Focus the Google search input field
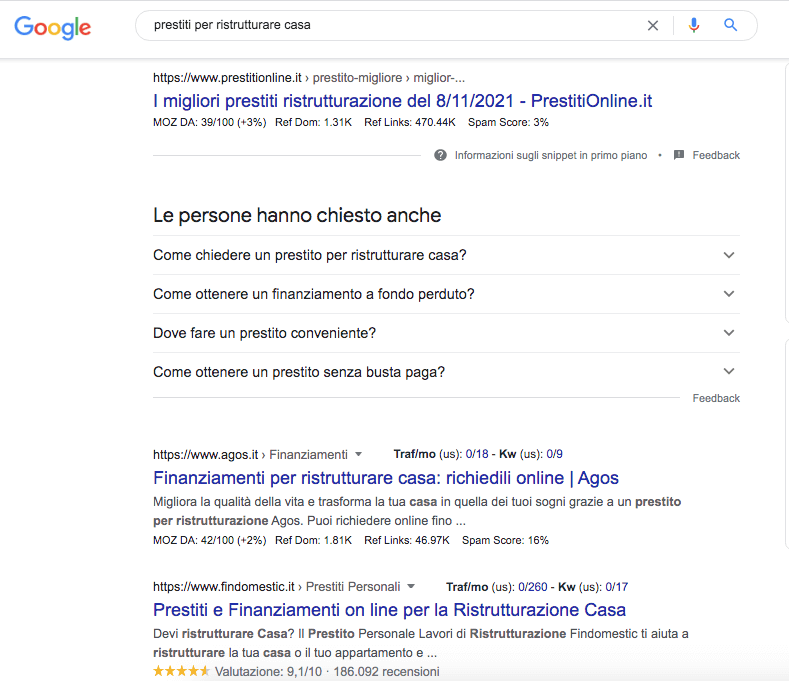The image size is (789, 681). pyautogui.click(x=390, y=26)
